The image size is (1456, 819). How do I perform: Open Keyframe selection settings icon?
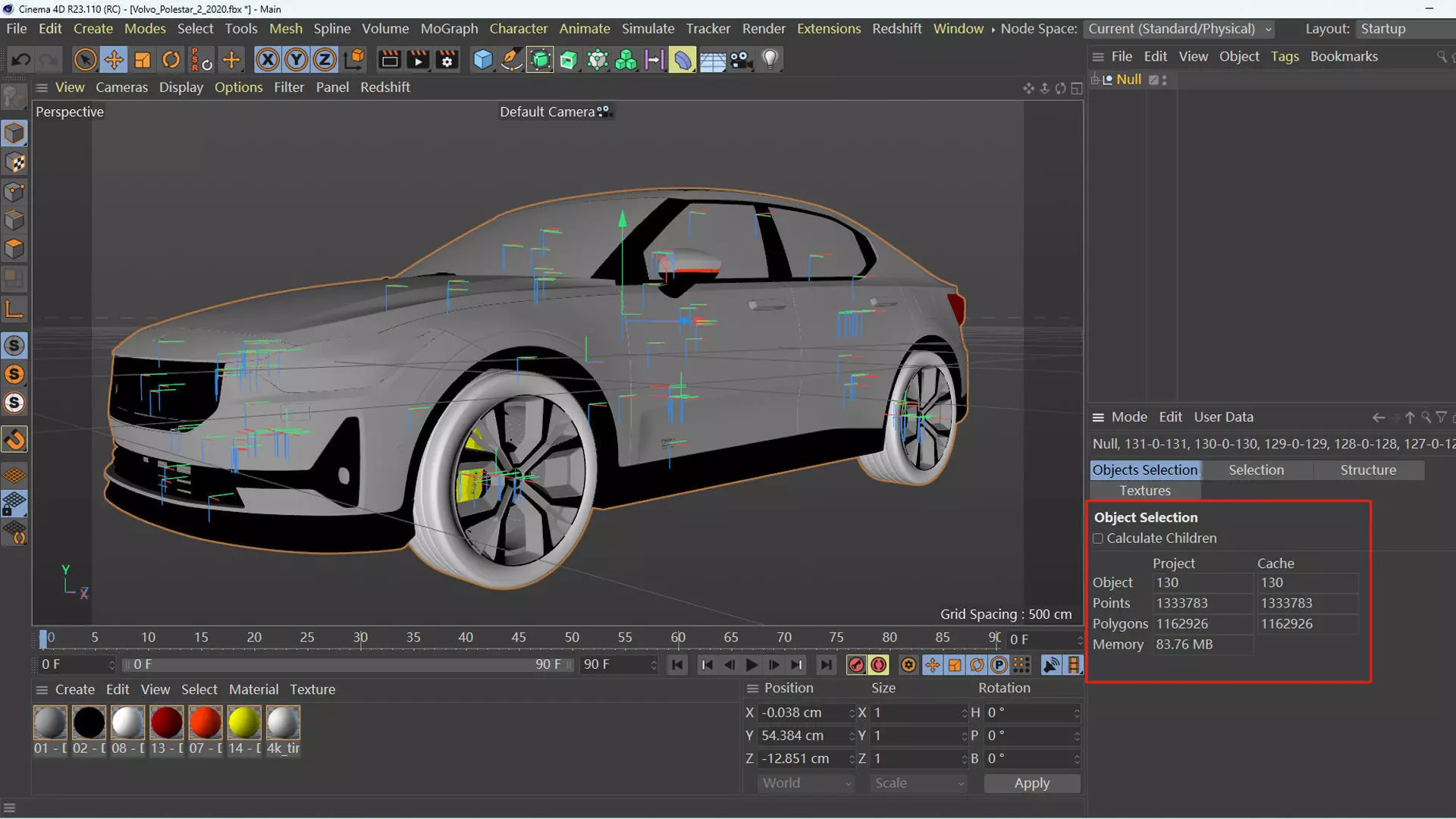[908, 665]
